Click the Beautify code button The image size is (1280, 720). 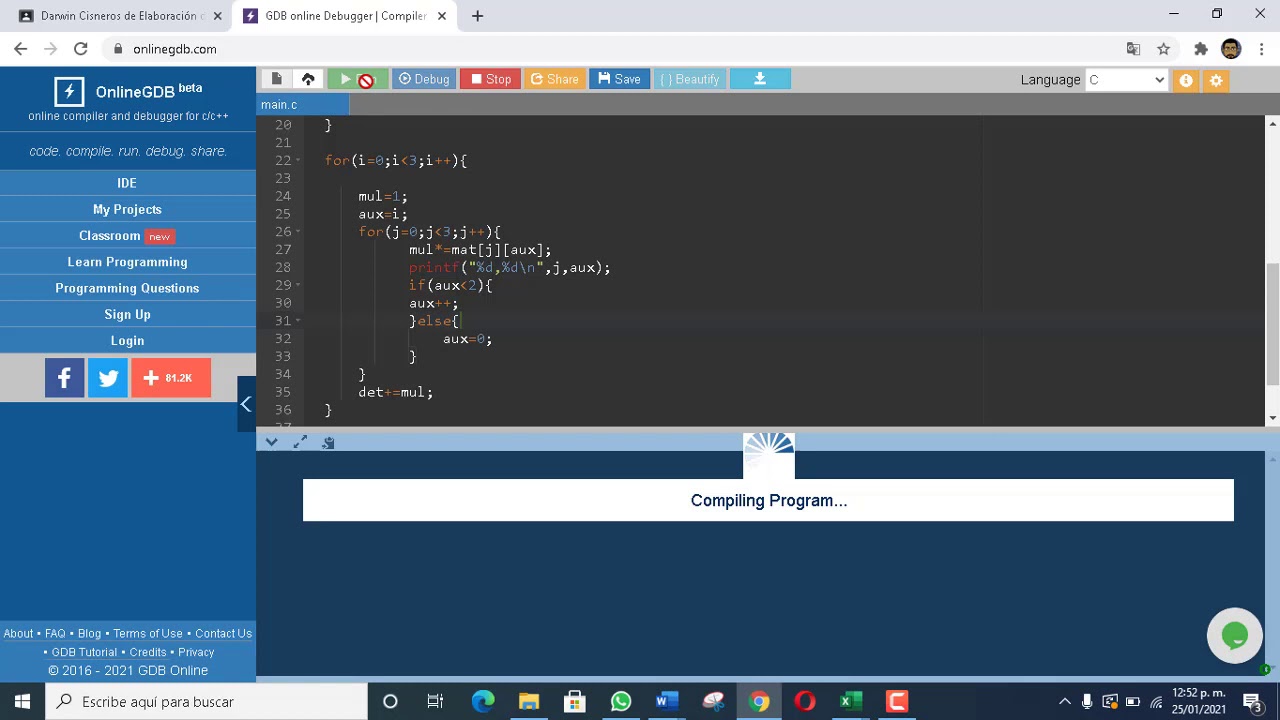(690, 79)
